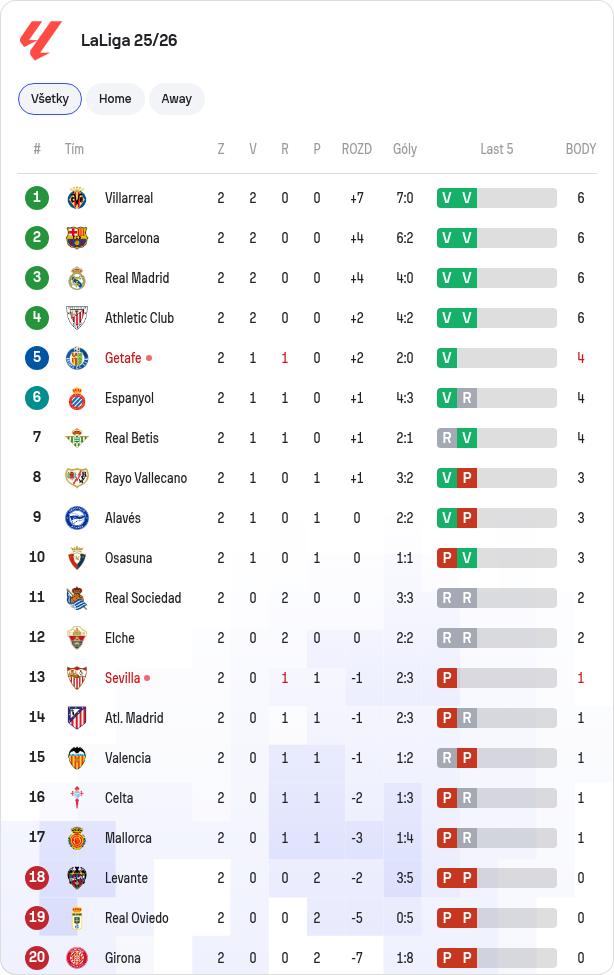
Task: Click the Getafe club badge
Action: 77,358
